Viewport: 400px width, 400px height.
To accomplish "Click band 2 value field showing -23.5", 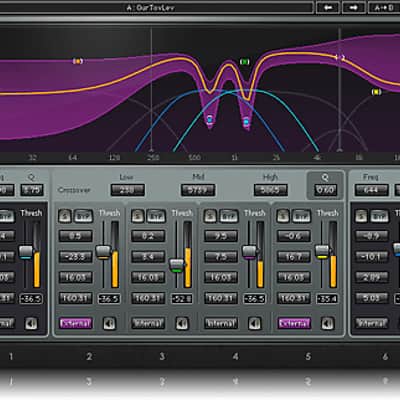I will tap(76, 257).
